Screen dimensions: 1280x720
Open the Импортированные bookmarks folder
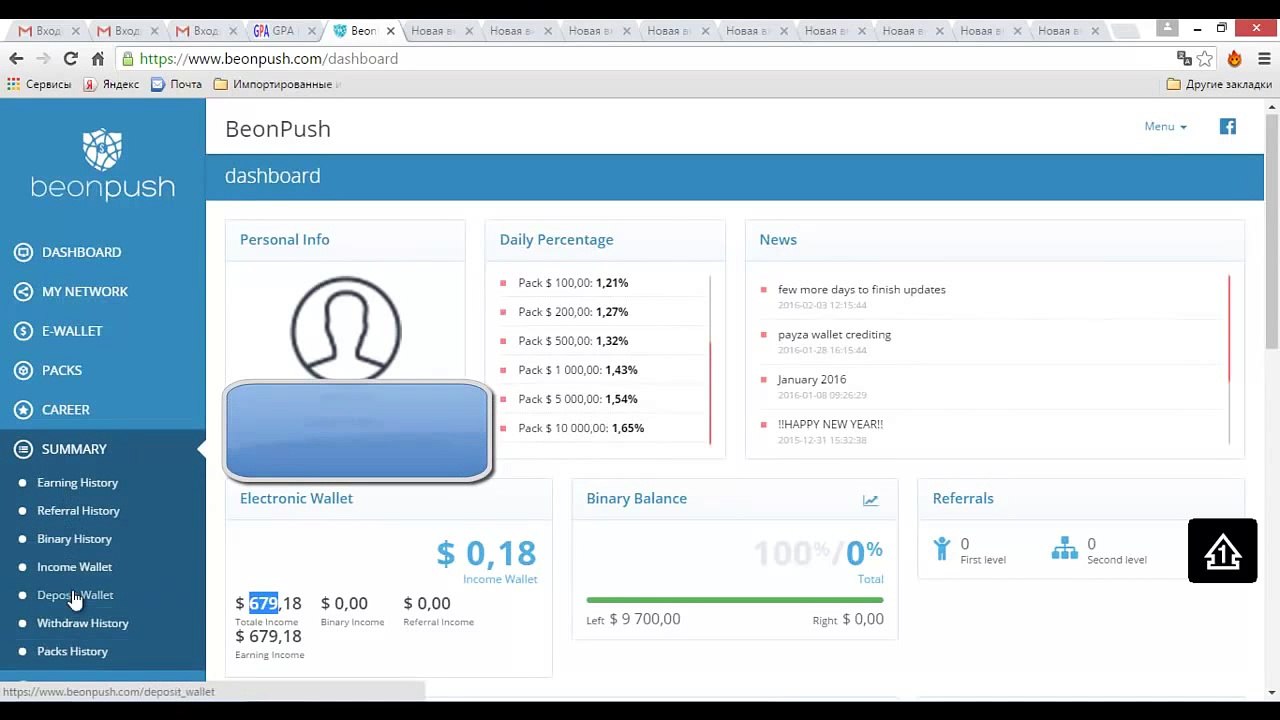(x=278, y=85)
